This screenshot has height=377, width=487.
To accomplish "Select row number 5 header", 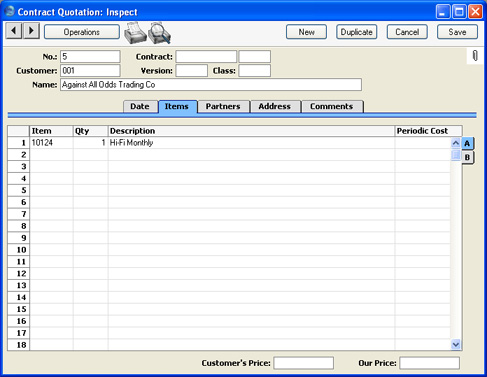I will pos(19,190).
